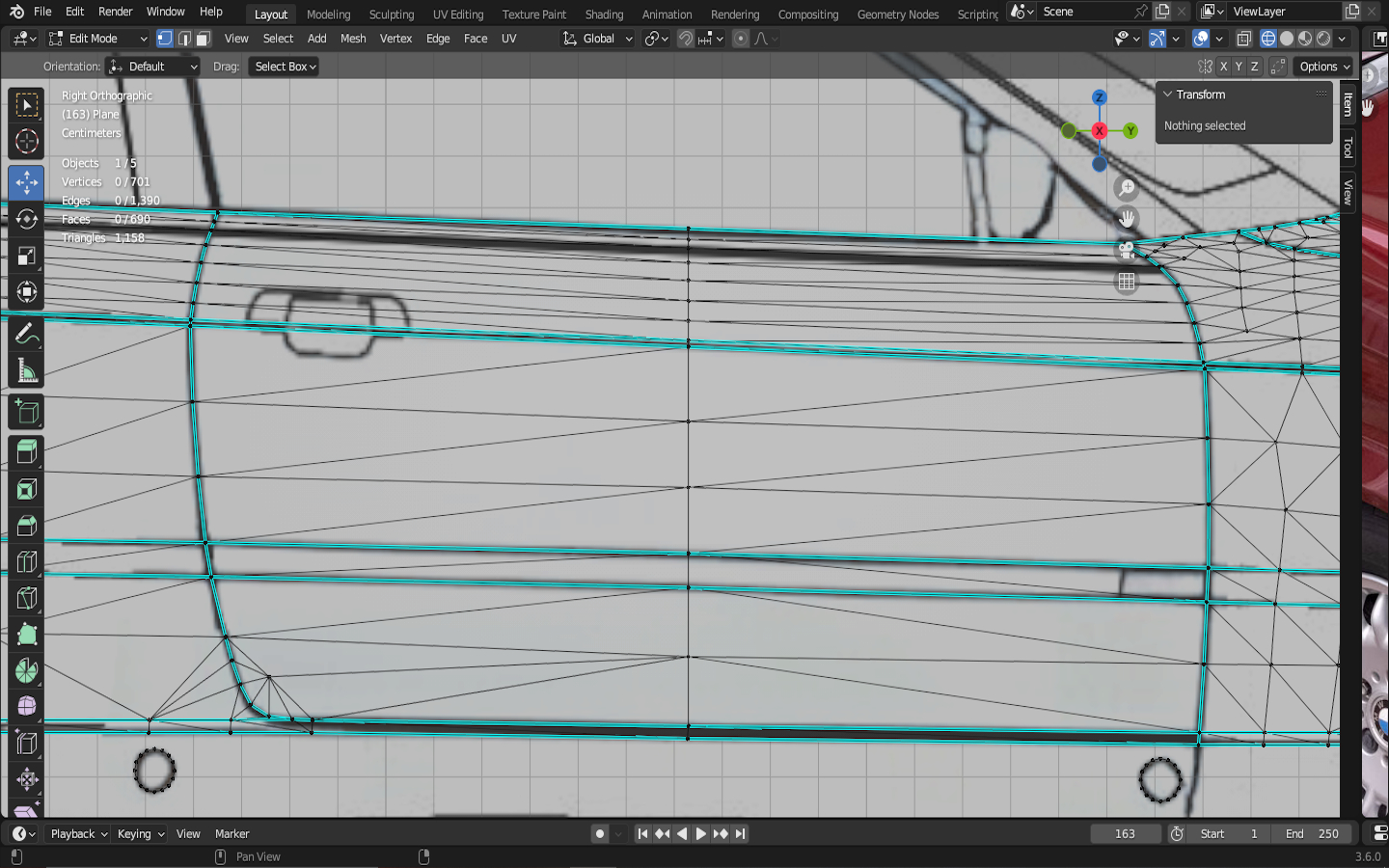This screenshot has height=868, width=1389.
Task: Choose the Measure tool
Action: 27,370
